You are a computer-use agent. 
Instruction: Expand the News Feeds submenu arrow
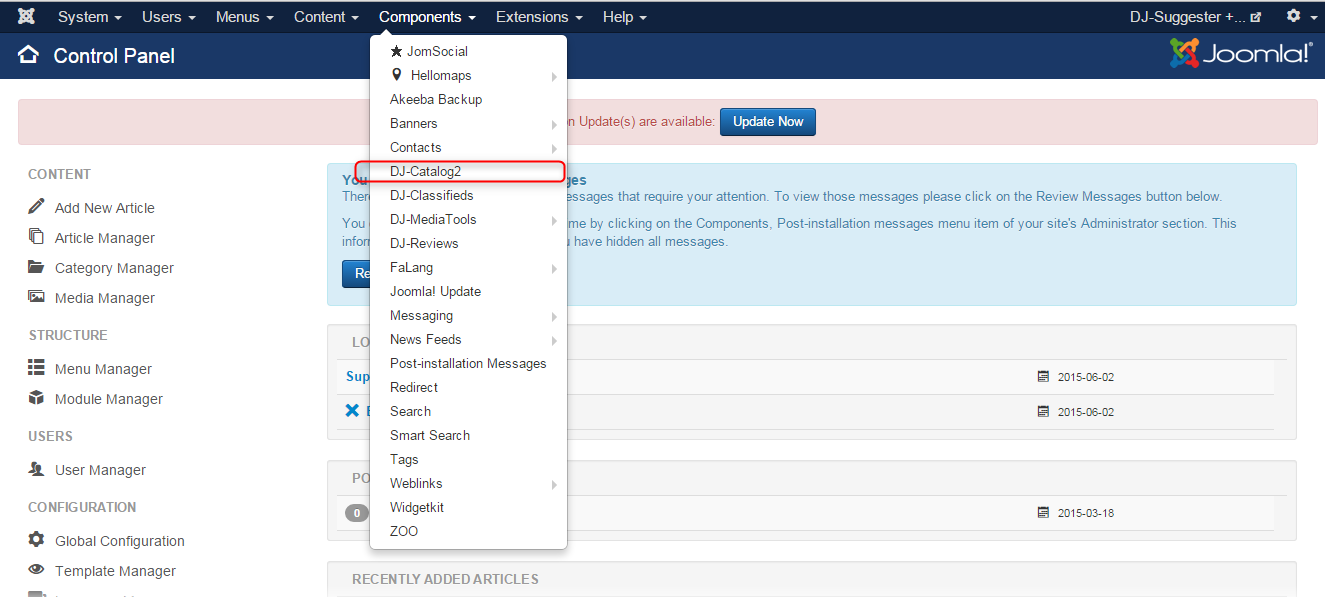[554, 340]
